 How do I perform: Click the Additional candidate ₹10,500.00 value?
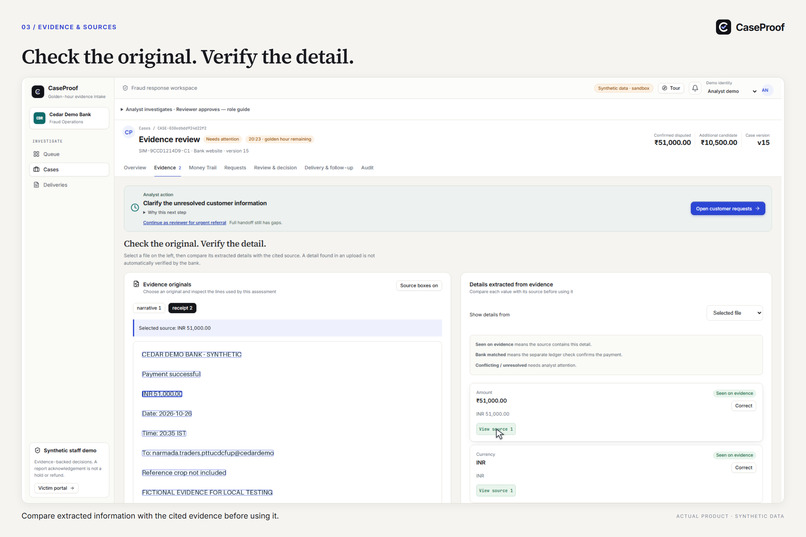tap(719, 143)
